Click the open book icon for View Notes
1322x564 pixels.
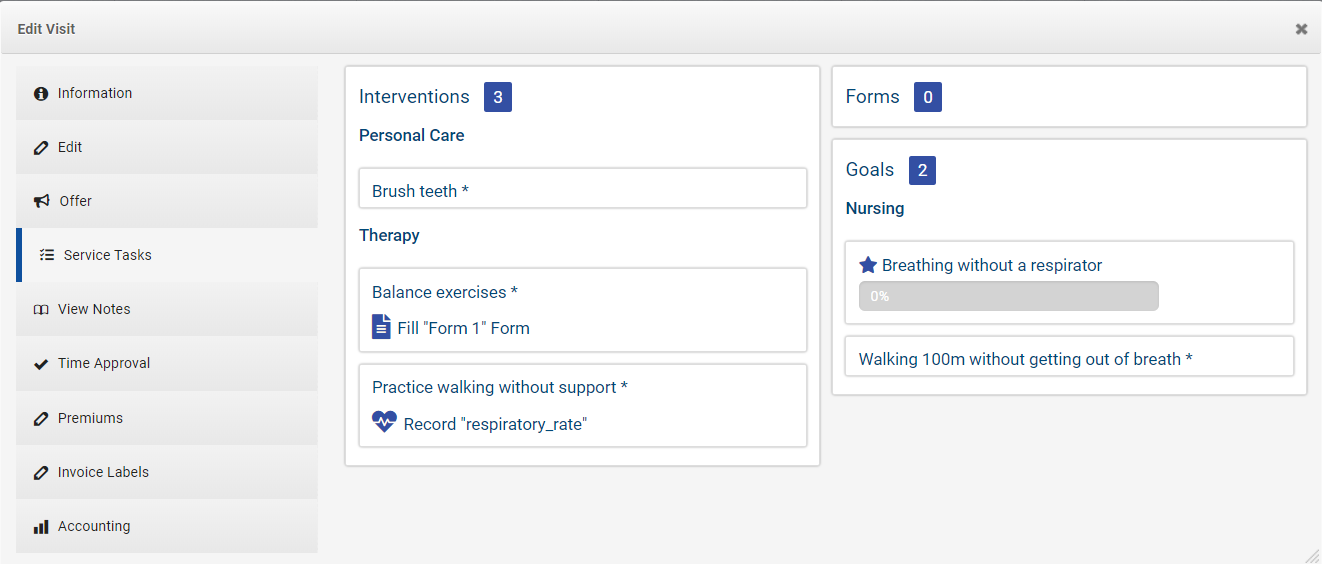pos(41,310)
